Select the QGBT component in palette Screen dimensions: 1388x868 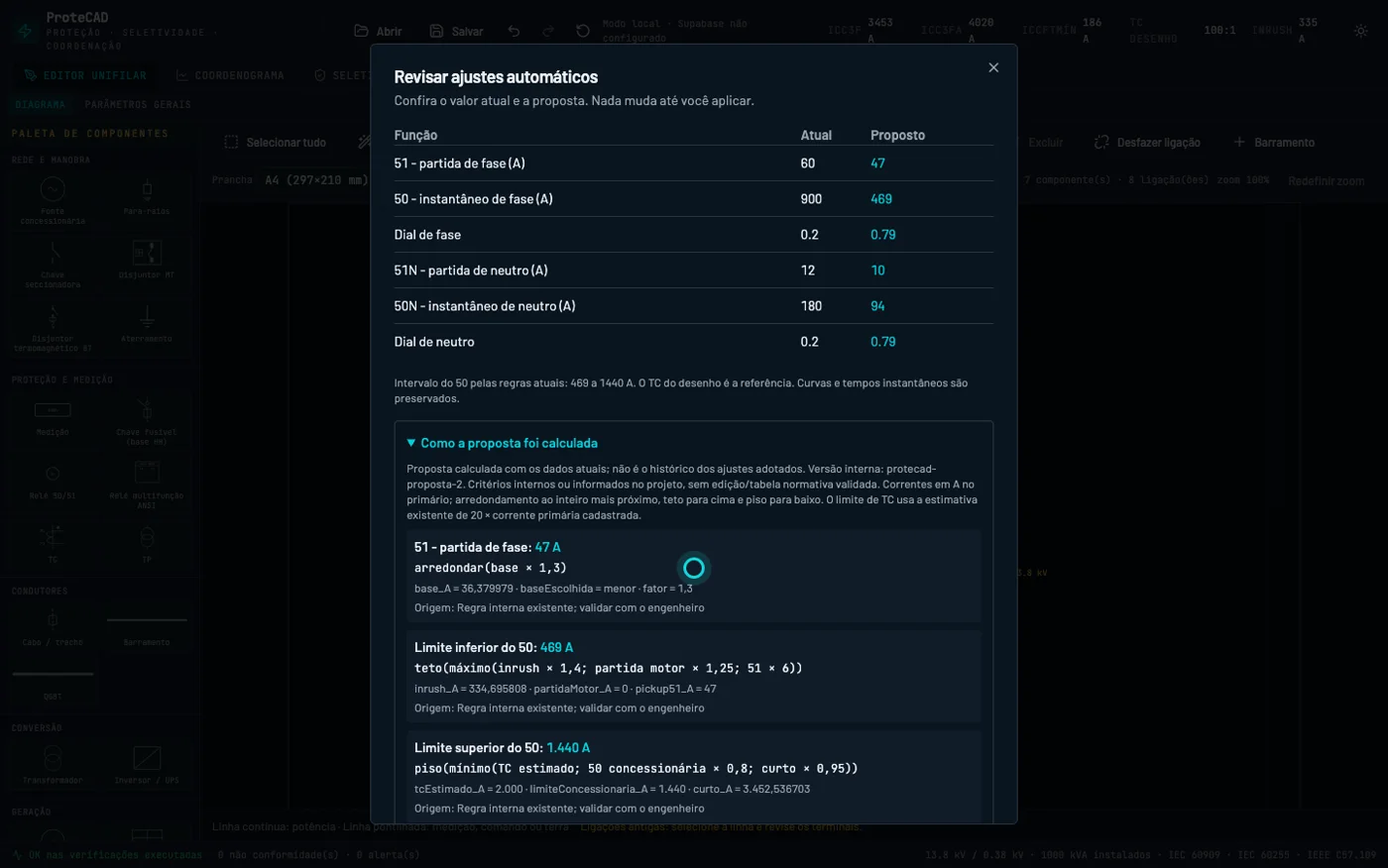(53, 684)
